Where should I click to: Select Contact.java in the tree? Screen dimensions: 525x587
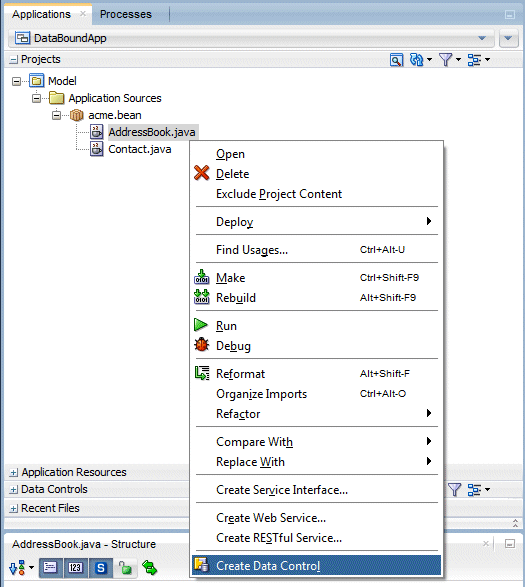(140, 149)
